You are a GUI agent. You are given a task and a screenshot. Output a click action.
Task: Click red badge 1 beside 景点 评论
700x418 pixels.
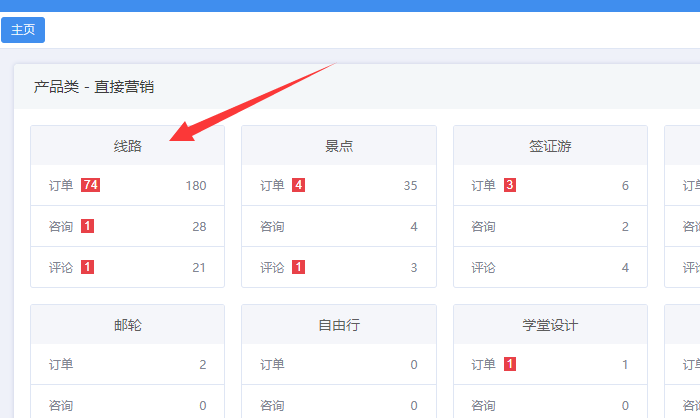[x=298, y=267]
